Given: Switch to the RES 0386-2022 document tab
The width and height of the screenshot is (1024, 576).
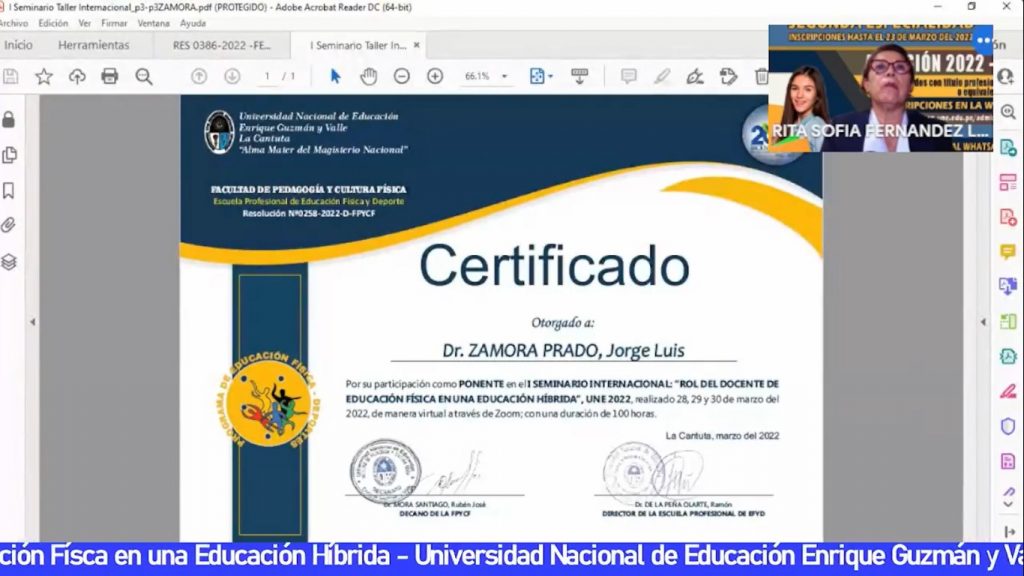Looking at the screenshot, I should click(221, 45).
